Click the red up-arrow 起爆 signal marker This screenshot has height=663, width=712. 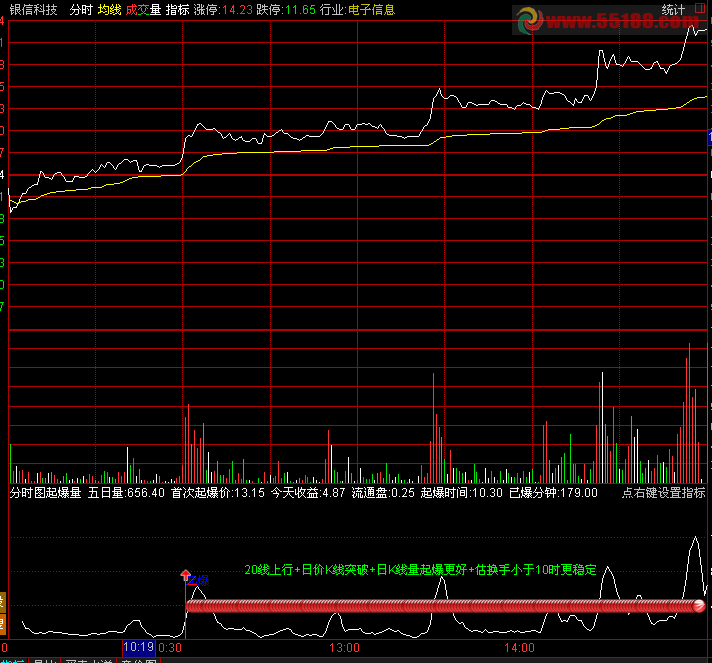click(185, 576)
